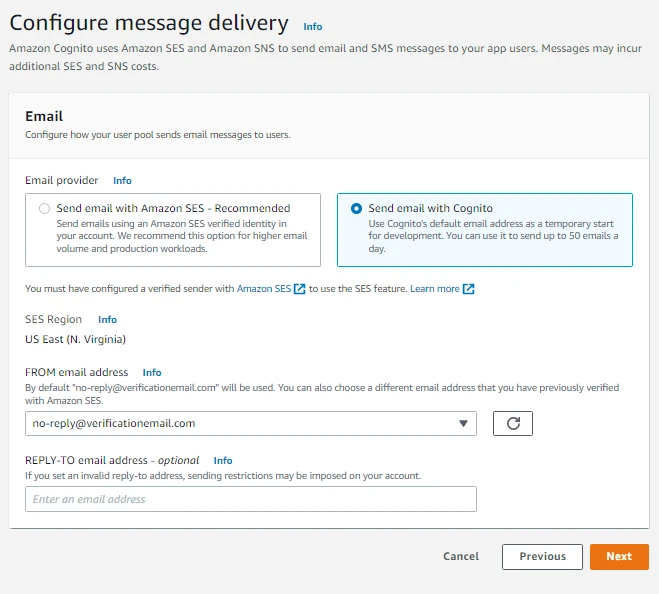Open the FROM email address dropdown field
The image size is (659, 594).
pos(240,423)
